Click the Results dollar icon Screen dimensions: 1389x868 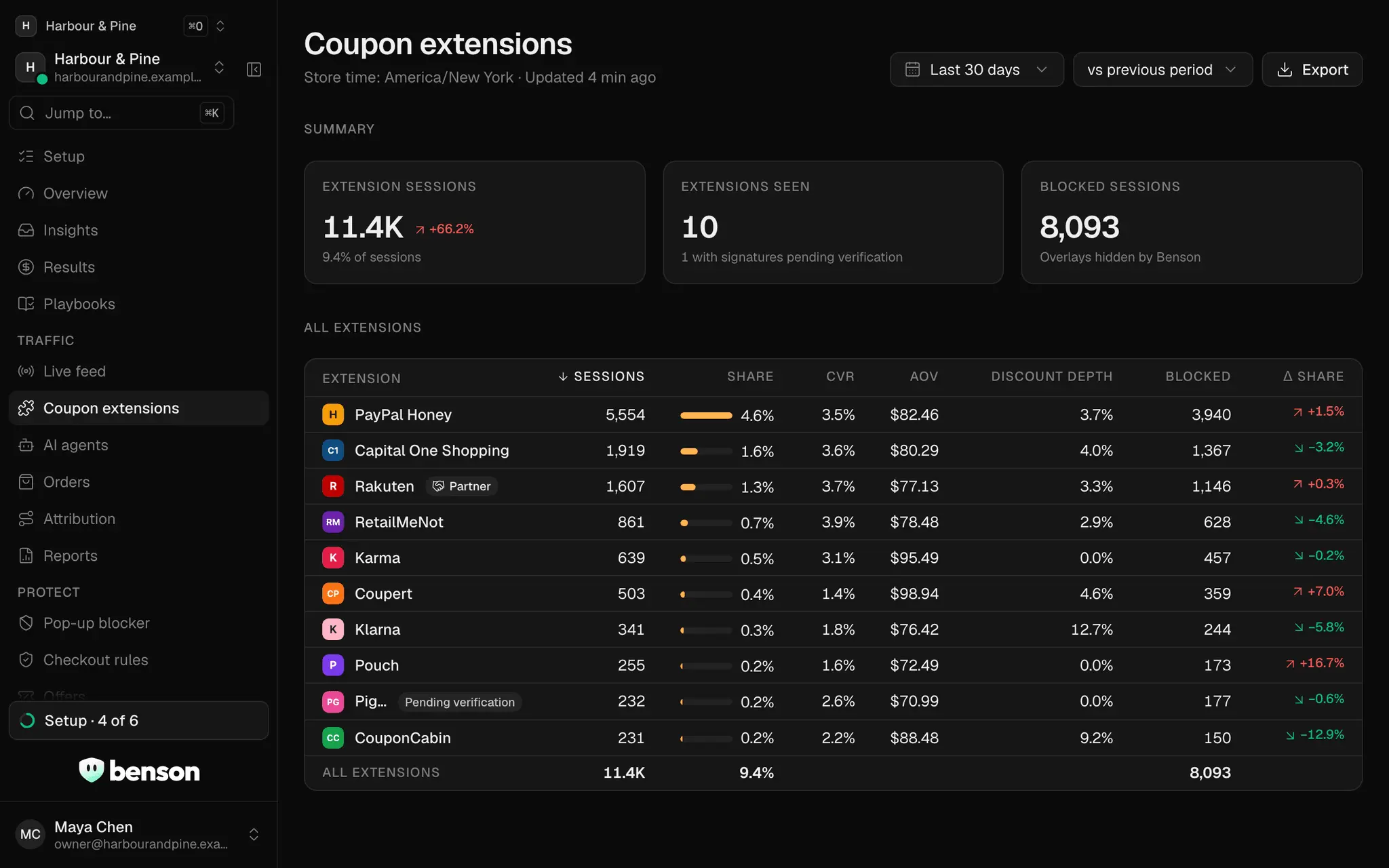coord(26,267)
